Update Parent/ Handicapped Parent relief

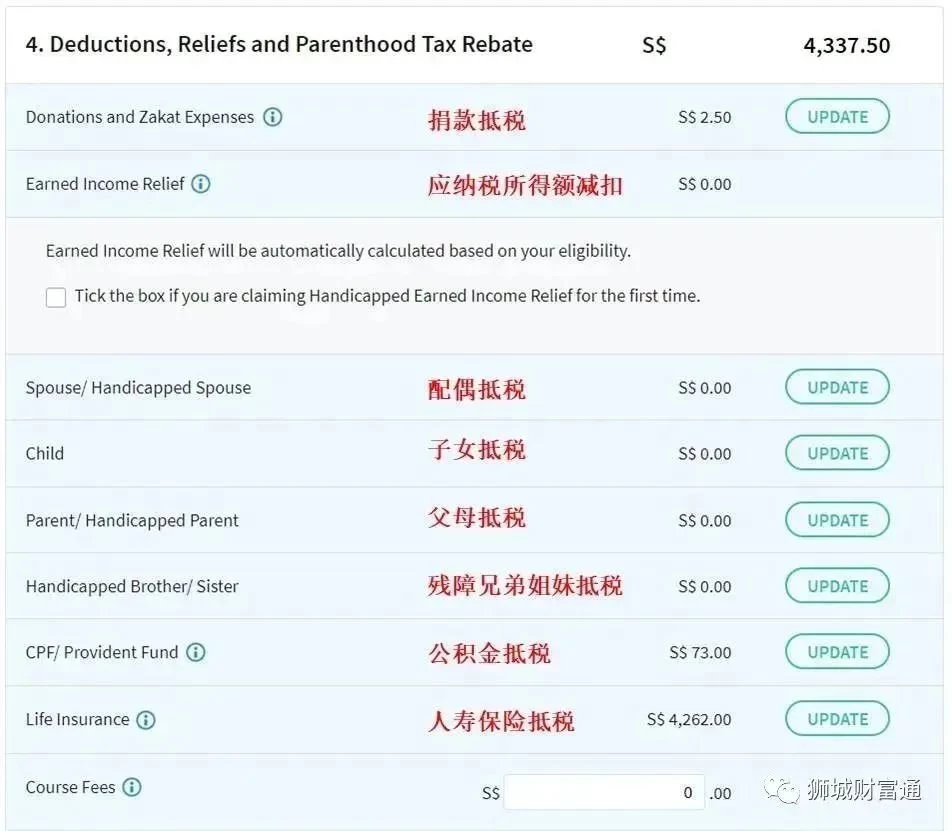click(x=837, y=520)
